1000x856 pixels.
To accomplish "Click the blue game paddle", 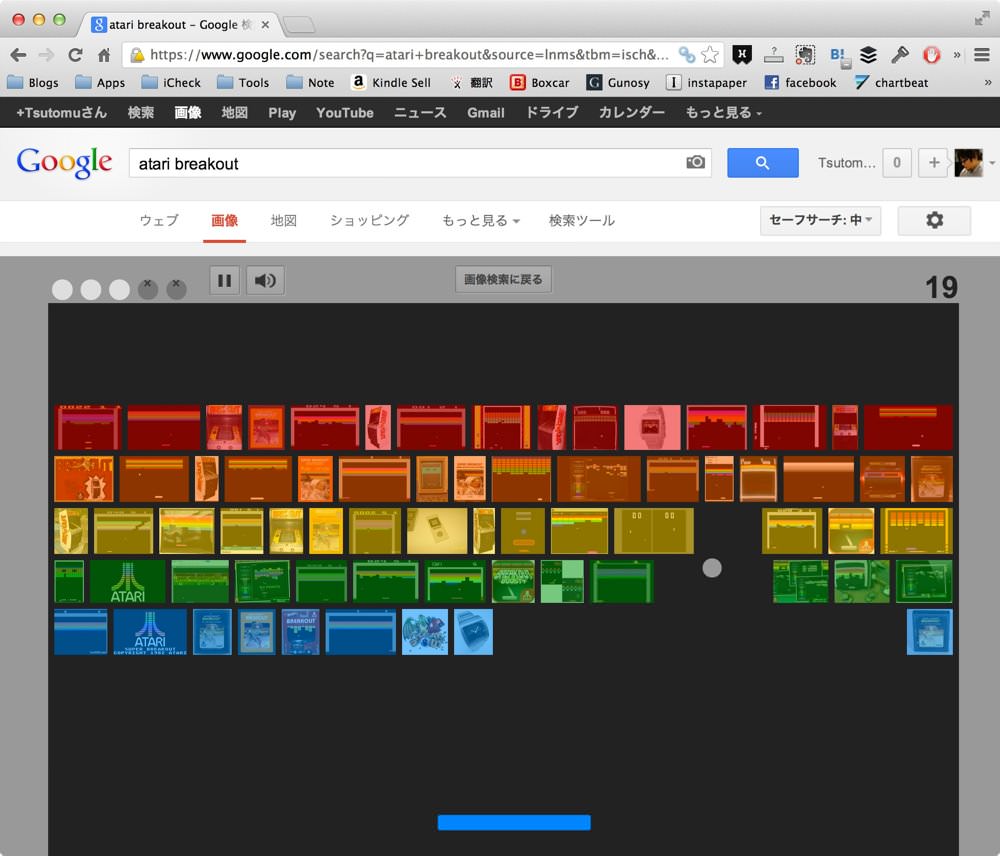I will click(514, 822).
